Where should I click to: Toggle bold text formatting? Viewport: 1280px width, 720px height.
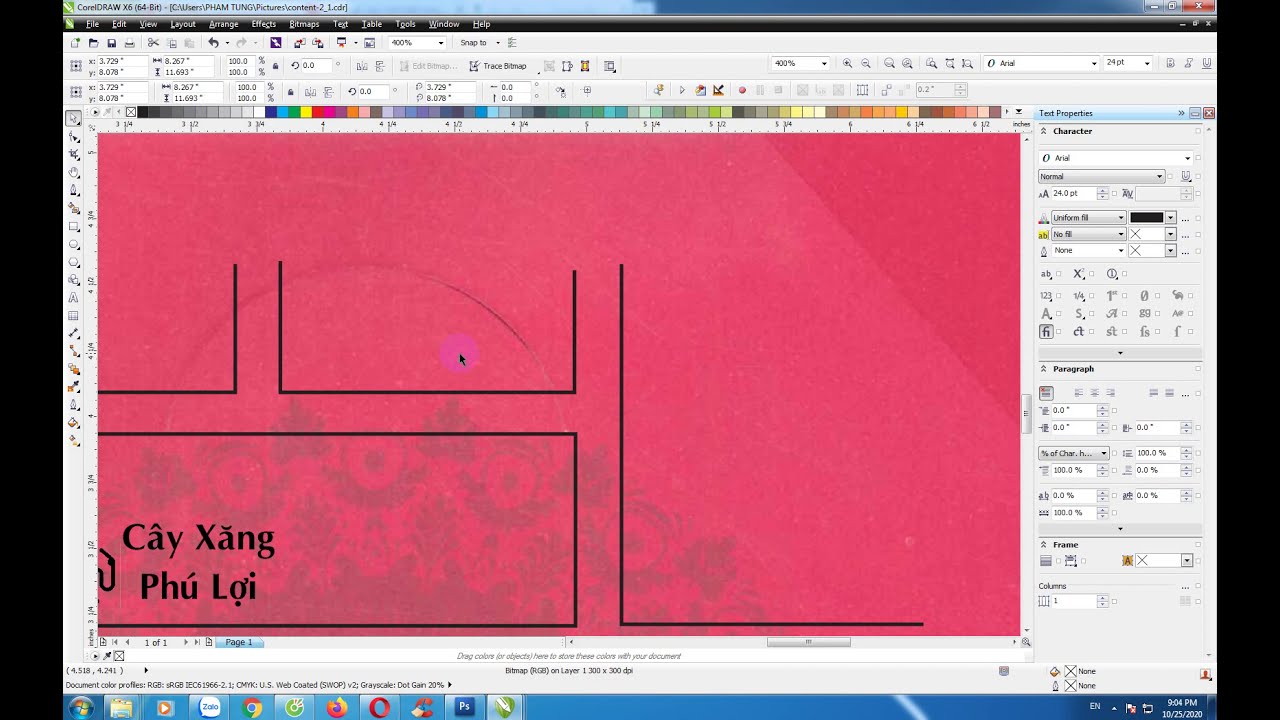tap(1170, 63)
